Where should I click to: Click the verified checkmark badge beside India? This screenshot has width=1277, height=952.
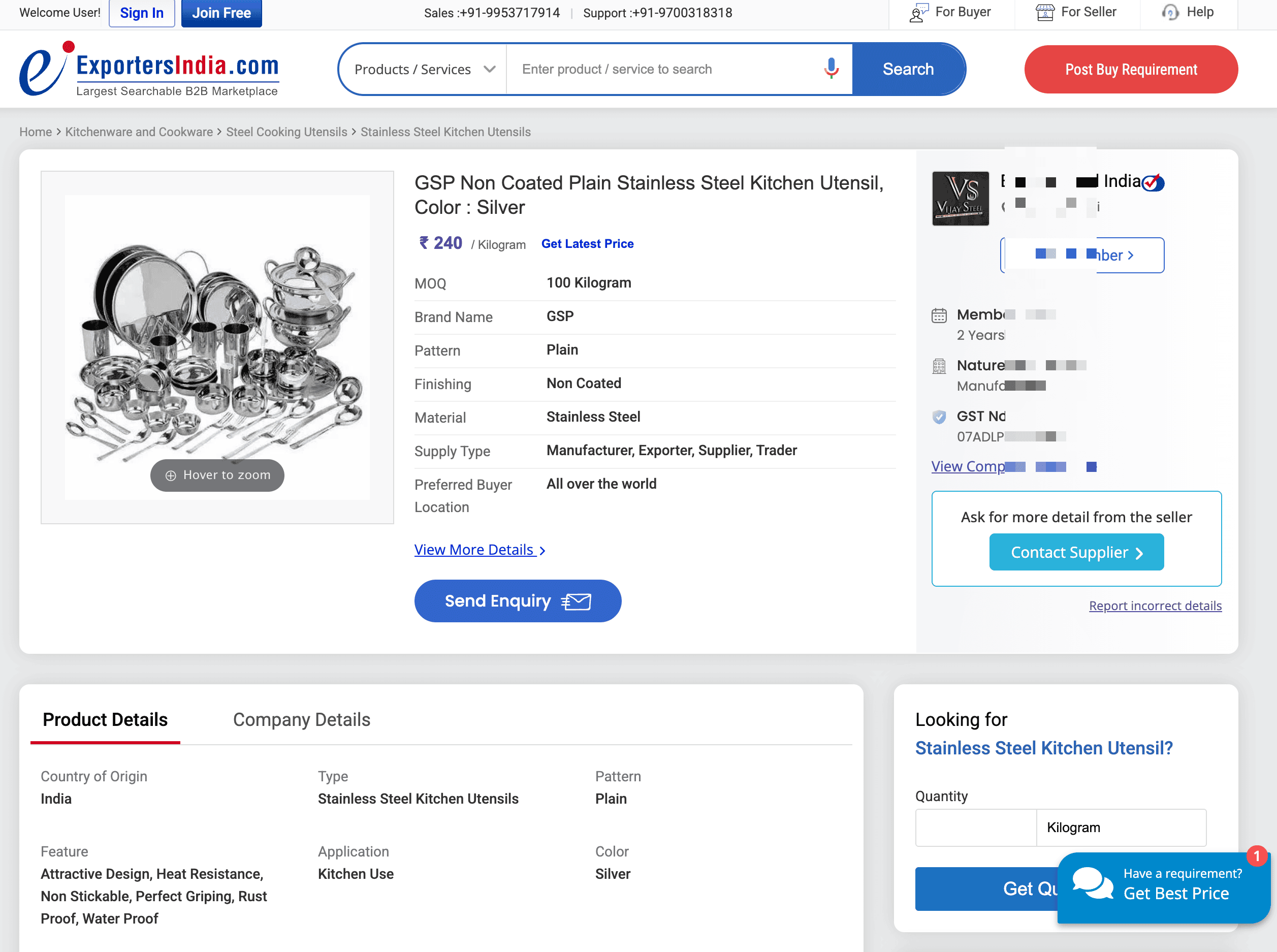pos(1153,183)
